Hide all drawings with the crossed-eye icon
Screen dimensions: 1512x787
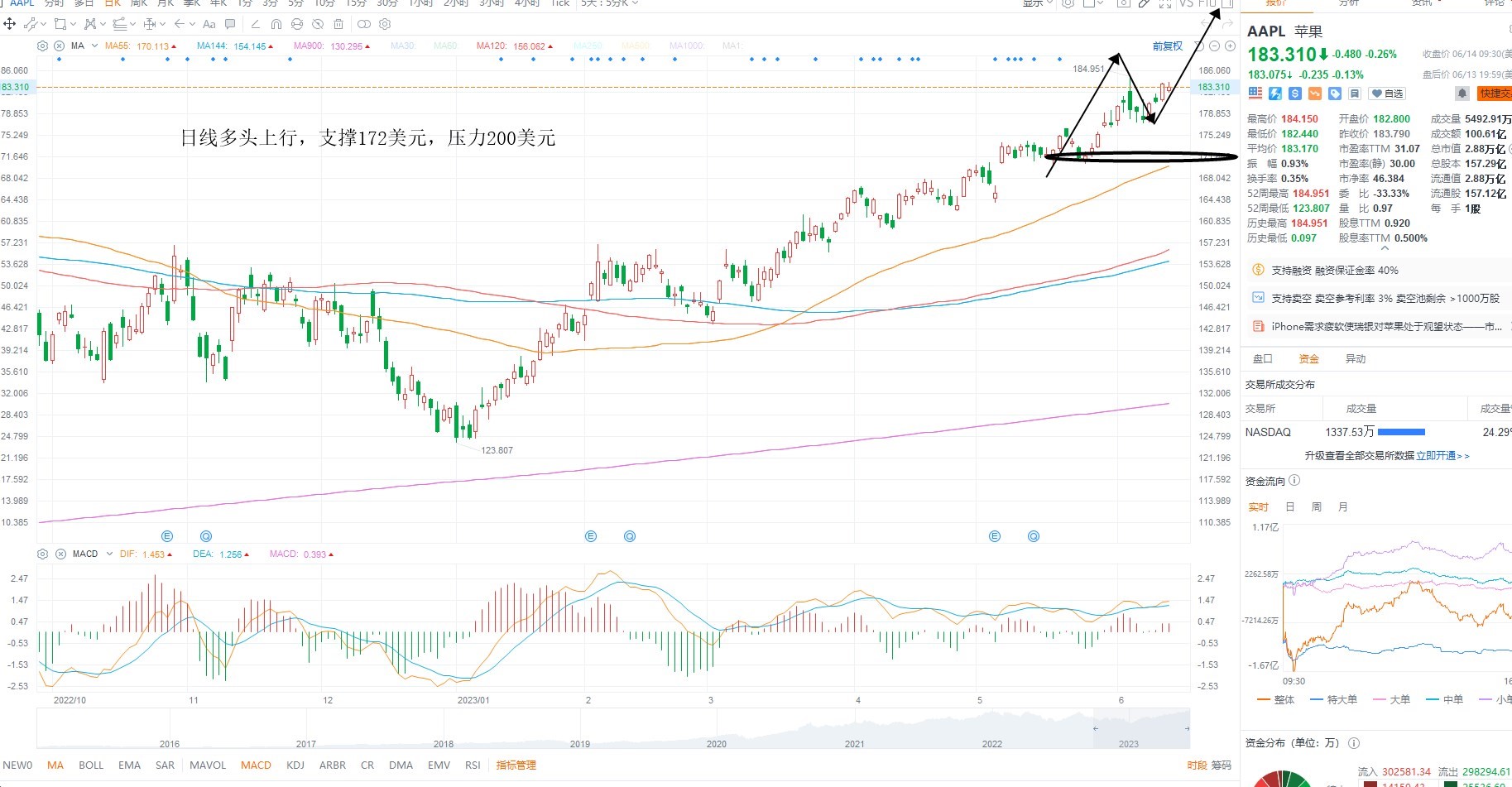pyautogui.click(x=318, y=24)
